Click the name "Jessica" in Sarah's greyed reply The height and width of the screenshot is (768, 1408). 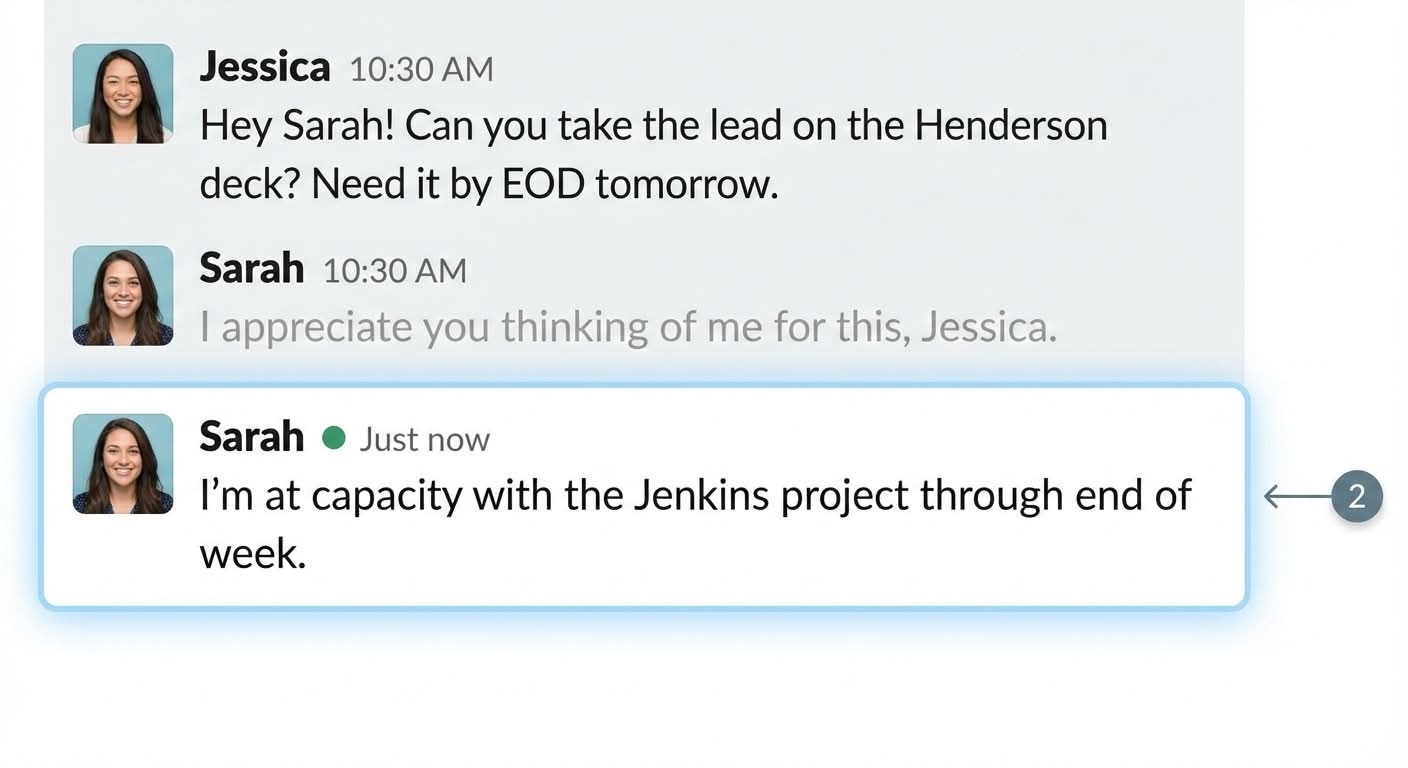[986, 328]
